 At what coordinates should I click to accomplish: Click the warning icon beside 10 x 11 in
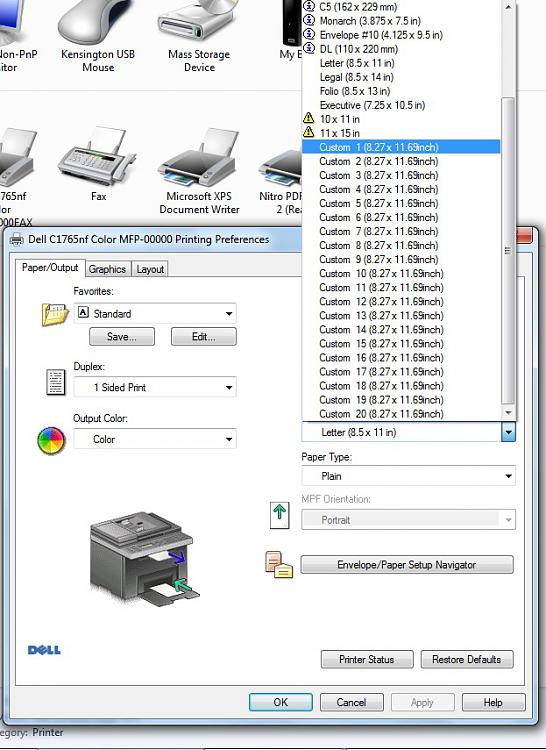(309, 118)
